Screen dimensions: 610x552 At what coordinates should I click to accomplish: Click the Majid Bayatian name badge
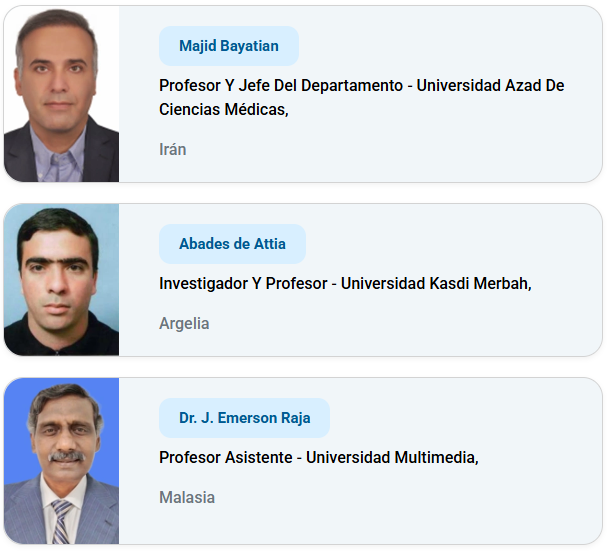[x=229, y=46]
